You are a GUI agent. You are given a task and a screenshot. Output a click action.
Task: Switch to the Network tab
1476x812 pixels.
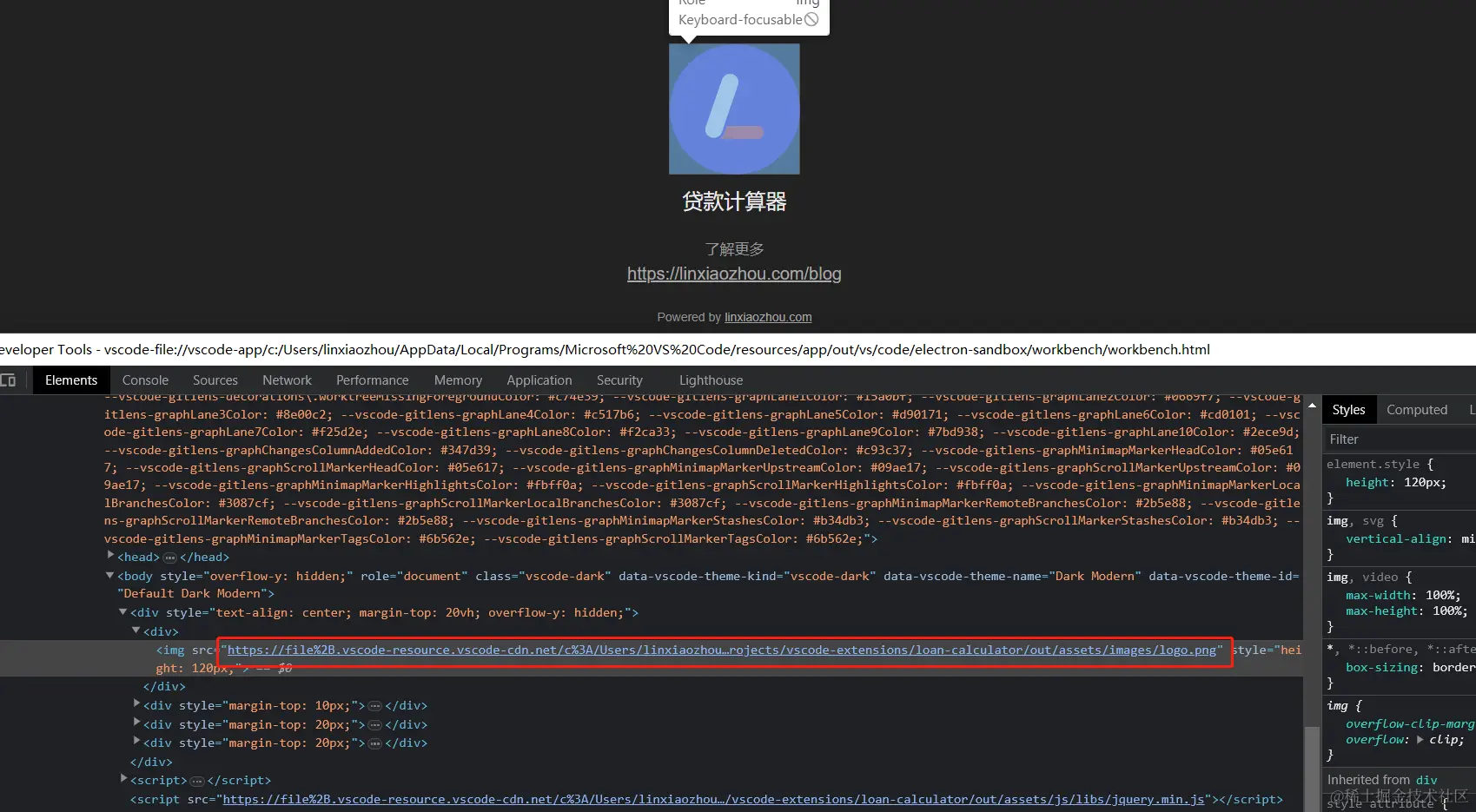(287, 380)
